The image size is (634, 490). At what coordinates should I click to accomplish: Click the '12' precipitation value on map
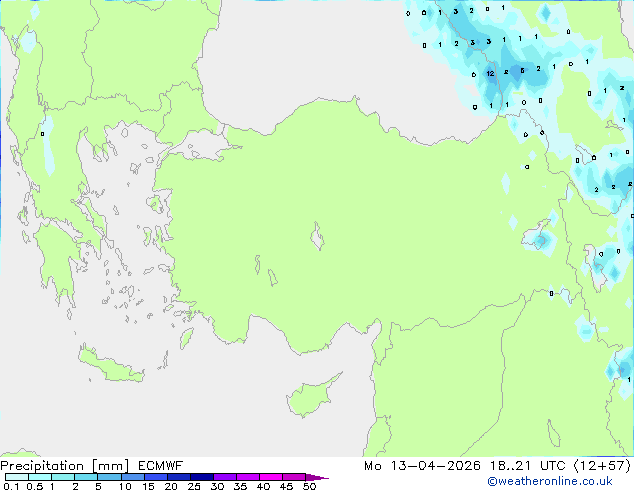coord(490,74)
